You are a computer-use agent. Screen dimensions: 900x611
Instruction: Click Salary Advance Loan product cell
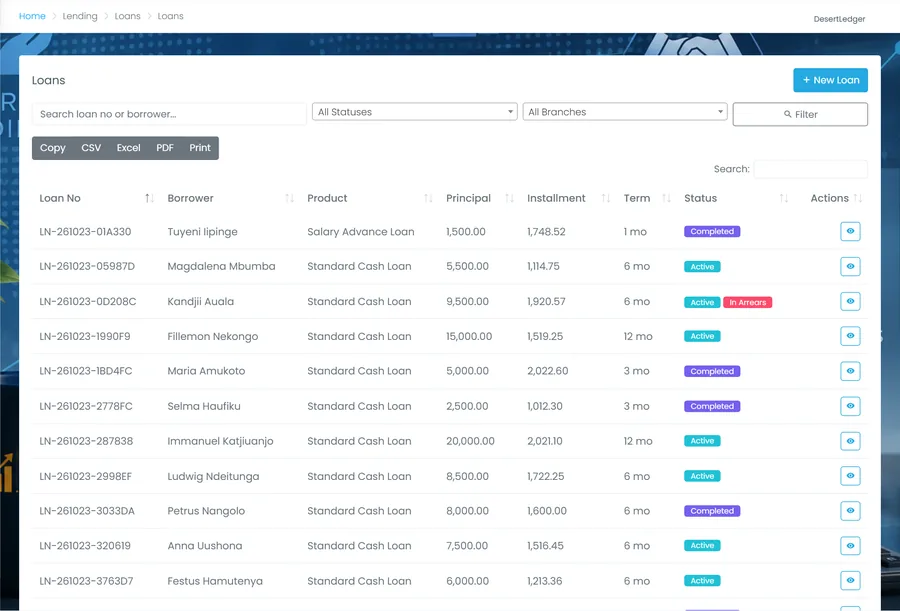click(360, 232)
